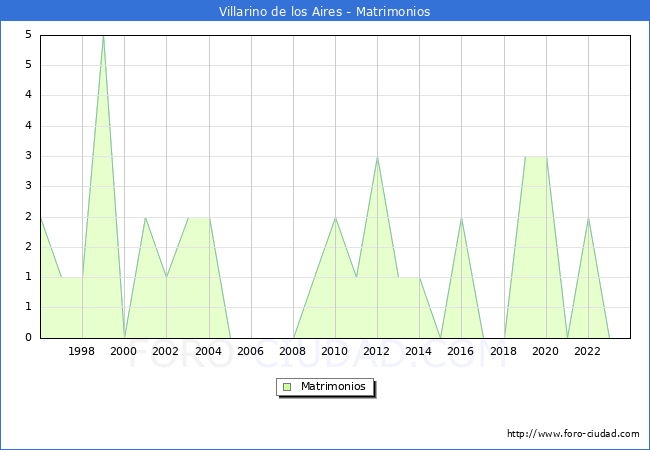Click the 2001 peak data point
Viewport: 650px width, 450px height.
pyautogui.click(x=145, y=218)
